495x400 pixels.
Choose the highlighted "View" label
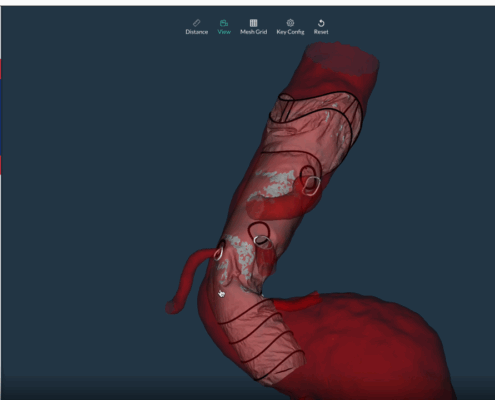point(224,32)
